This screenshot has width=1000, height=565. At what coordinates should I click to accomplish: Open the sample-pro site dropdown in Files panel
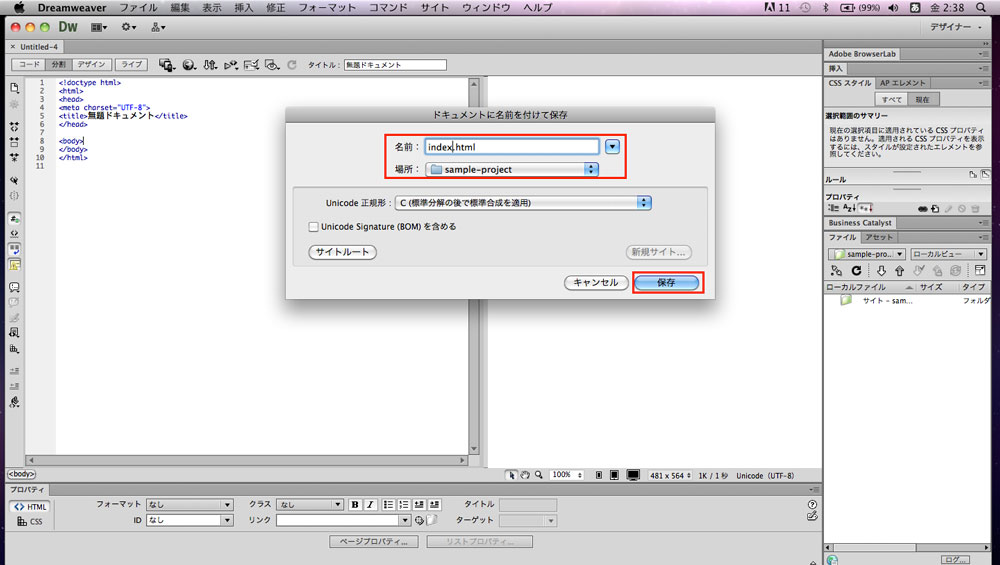point(867,254)
